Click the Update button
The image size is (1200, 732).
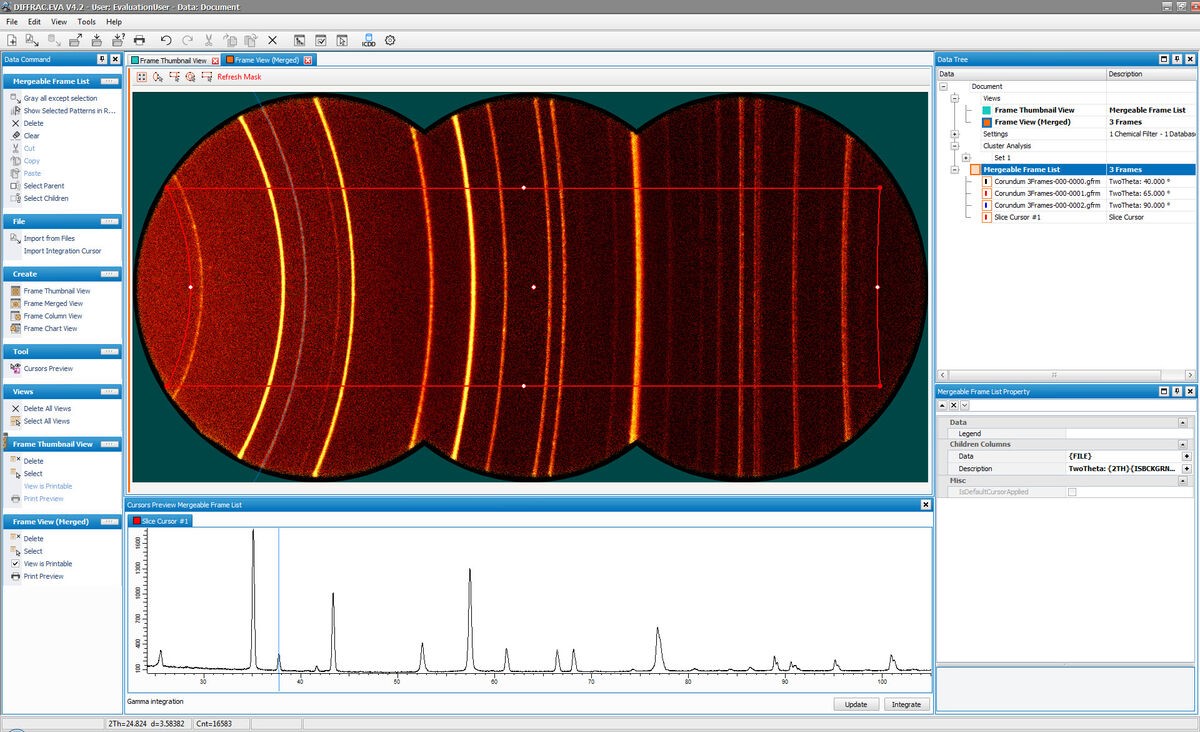[856, 704]
